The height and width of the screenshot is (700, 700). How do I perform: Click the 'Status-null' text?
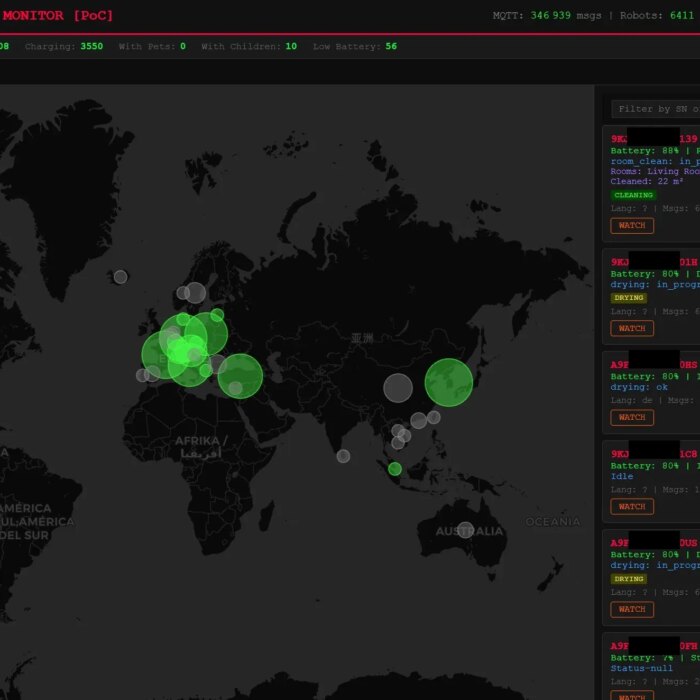click(642, 668)
